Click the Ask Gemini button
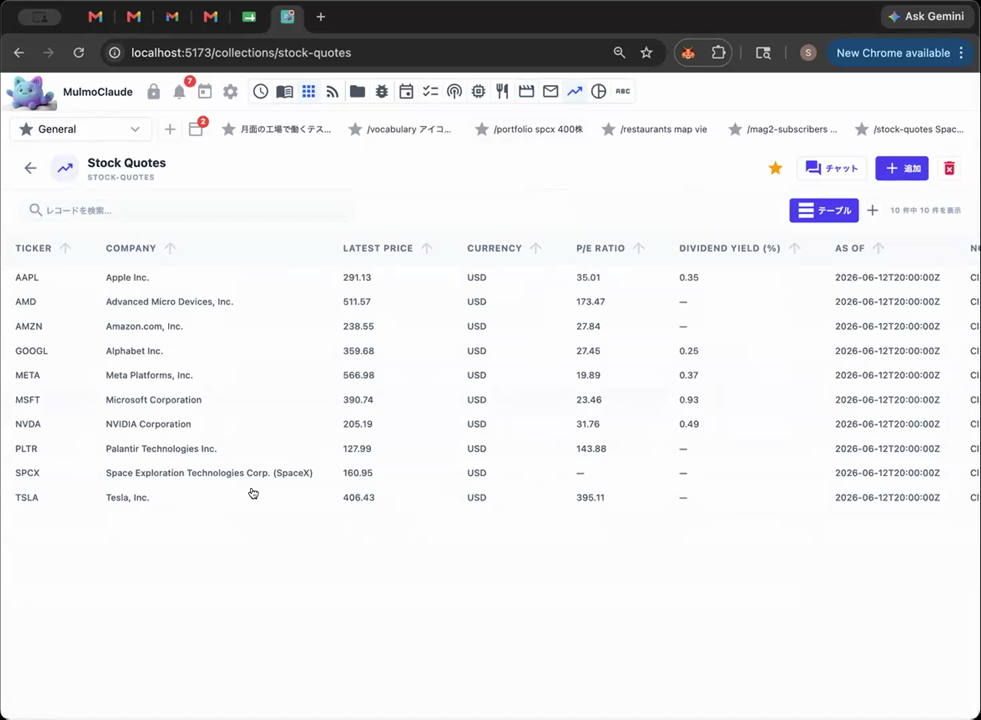The width and height of the screenshot is (981, 720). point(927,17)
